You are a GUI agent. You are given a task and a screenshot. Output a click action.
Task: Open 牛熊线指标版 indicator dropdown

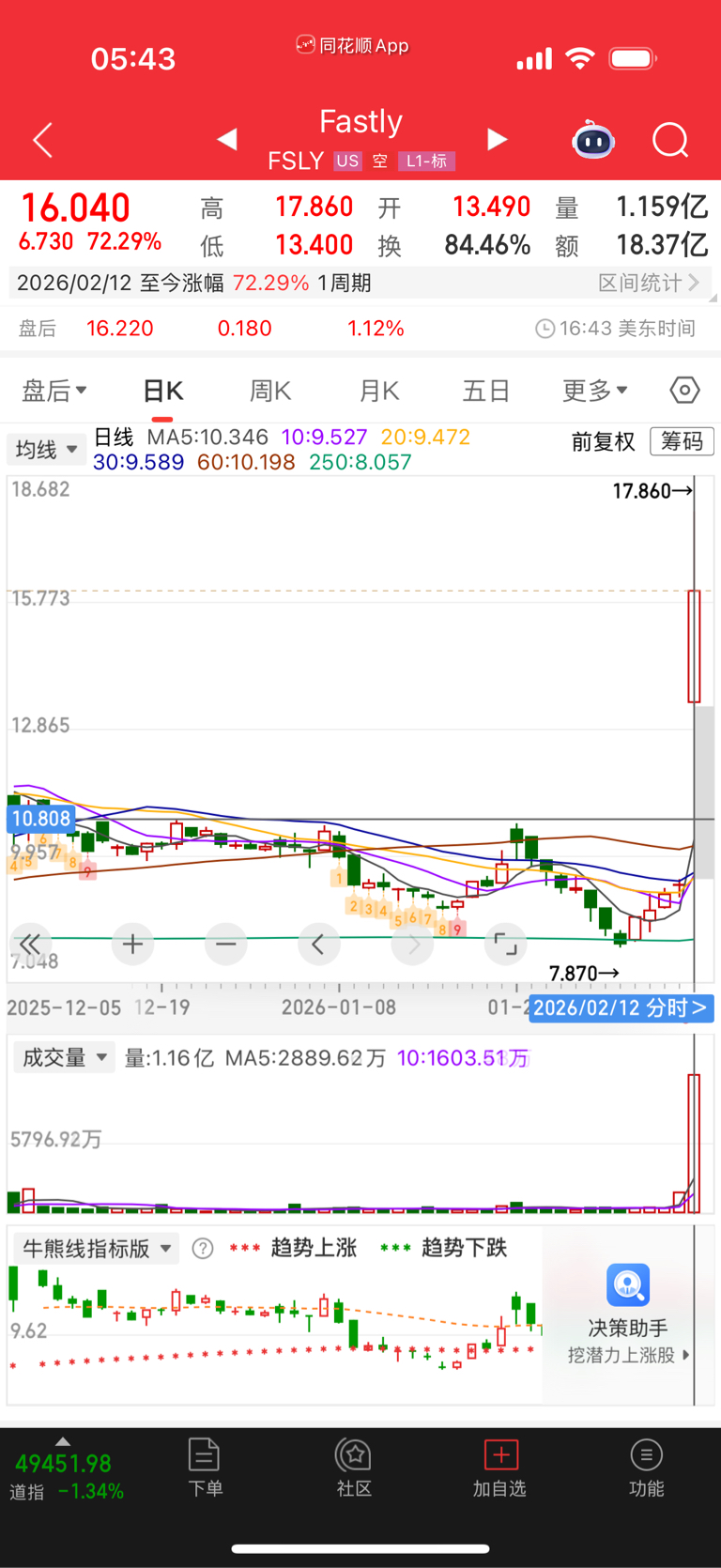[x=96, y=1248]
